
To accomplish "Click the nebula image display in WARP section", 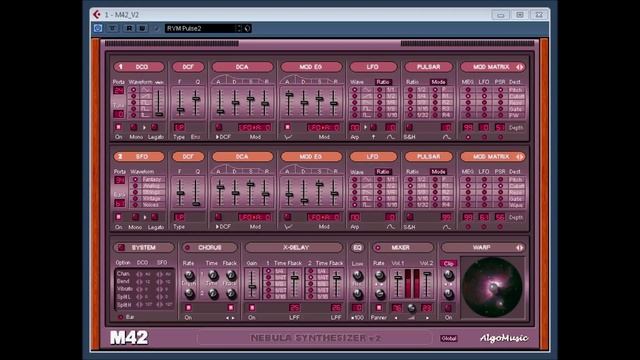I will coord(492,287).
